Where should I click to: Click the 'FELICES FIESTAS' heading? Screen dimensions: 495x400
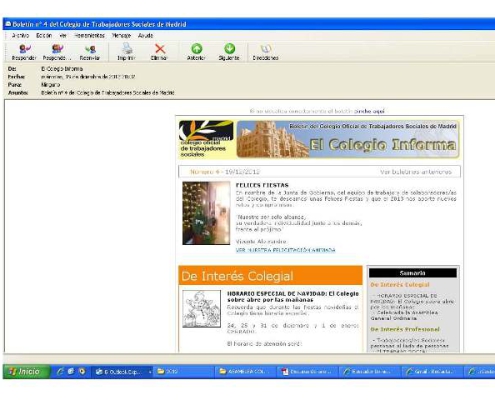pos(262,185)
